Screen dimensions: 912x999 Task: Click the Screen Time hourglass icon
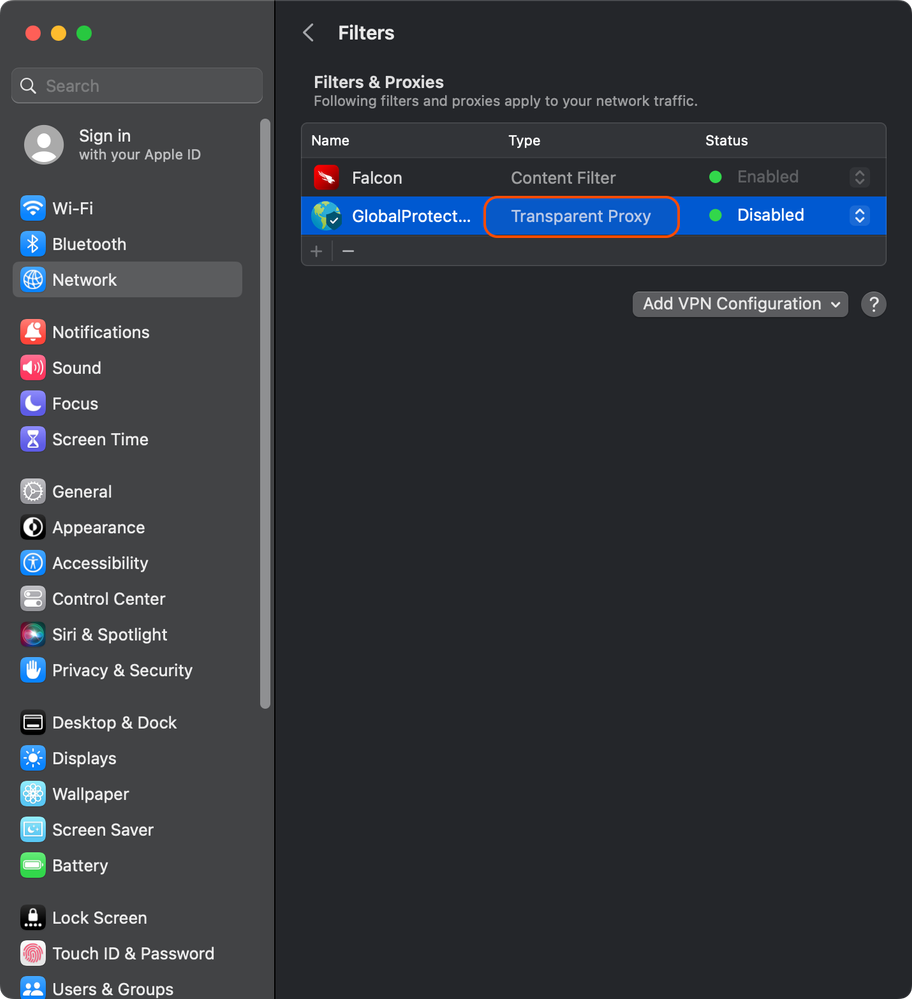33,439
